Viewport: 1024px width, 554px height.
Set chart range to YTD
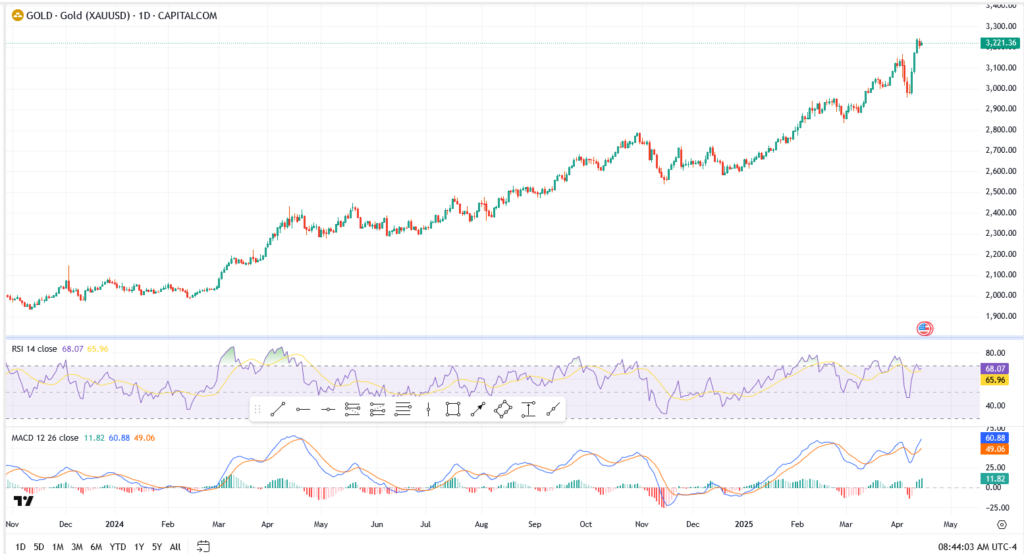[118, 547]
